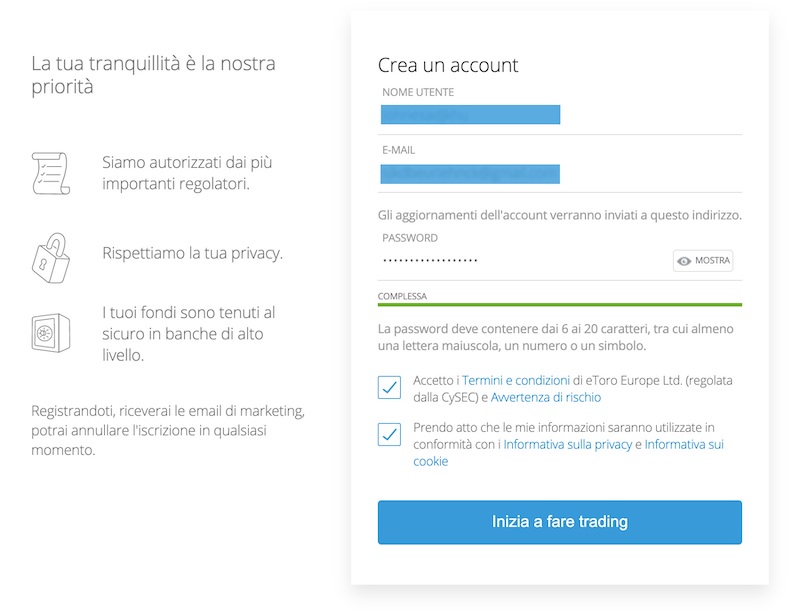Click the eye icon in MOSTRA button

click(x=684, y=261)
